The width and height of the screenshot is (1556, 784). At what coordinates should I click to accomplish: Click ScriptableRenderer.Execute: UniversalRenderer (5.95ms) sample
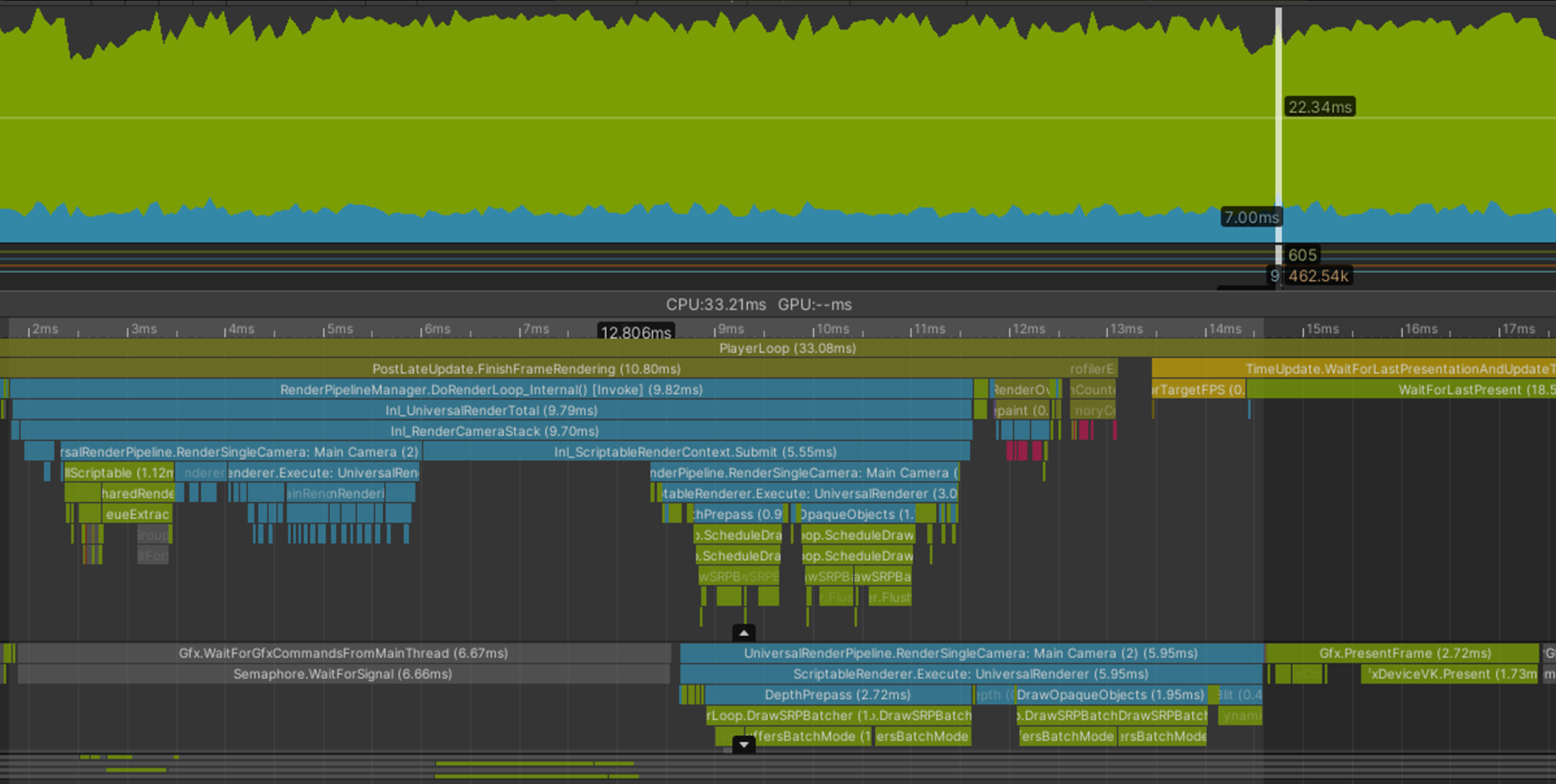coord(970,674)
